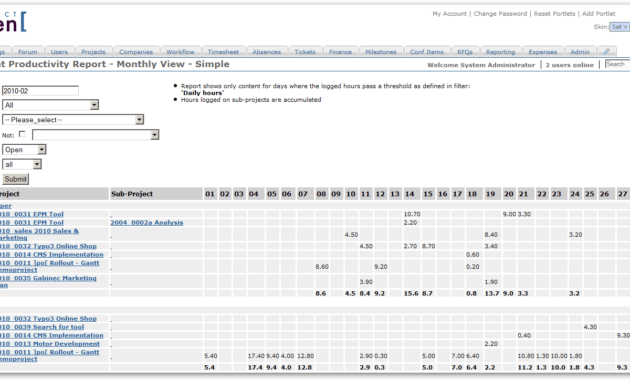Open the Milestones tab
This screenshot has height=380, width=630.
tap(381, 51)
